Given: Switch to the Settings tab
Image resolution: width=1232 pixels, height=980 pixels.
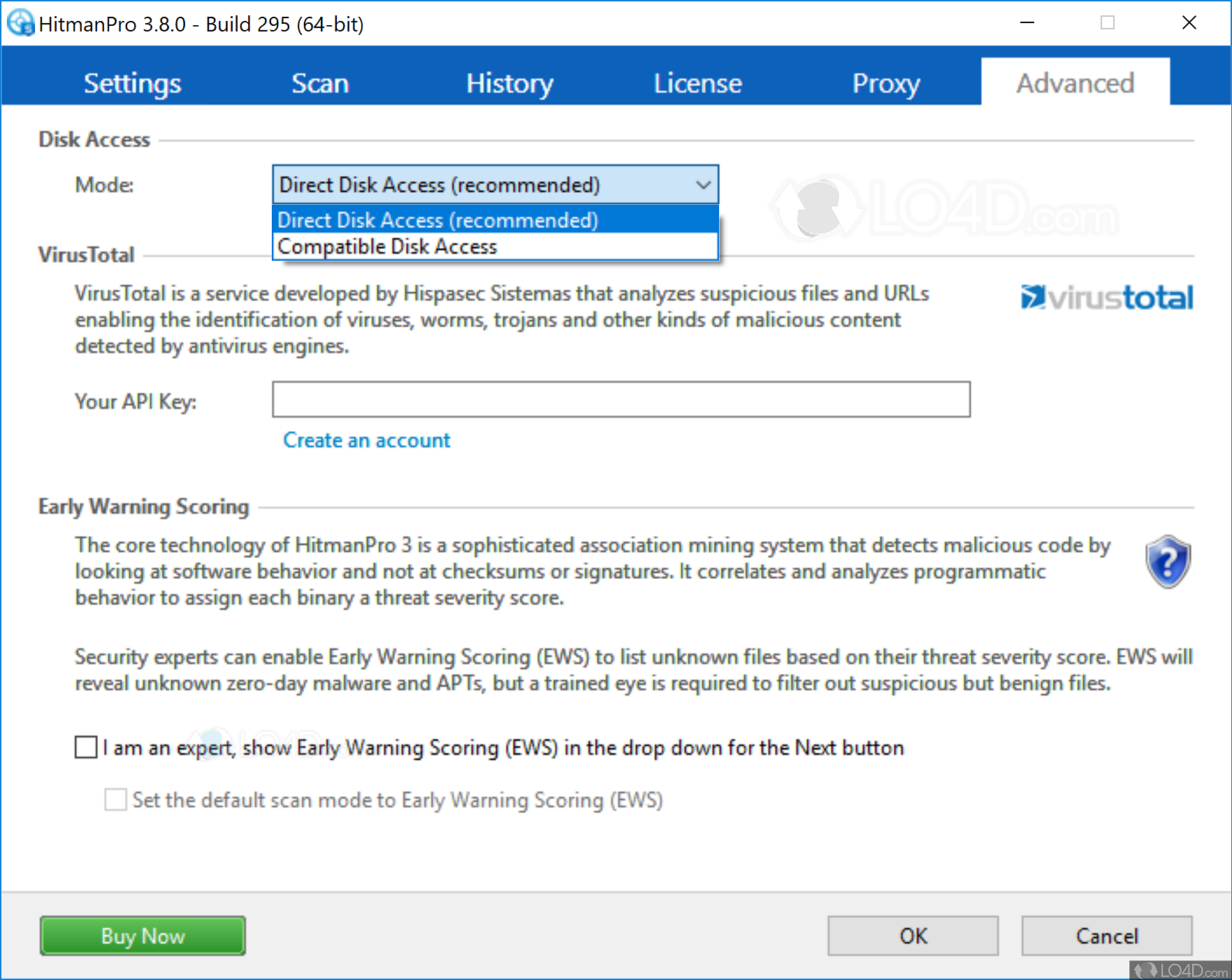Looking at the screenshot, I should pyautogui.click(x=132, y=83).
